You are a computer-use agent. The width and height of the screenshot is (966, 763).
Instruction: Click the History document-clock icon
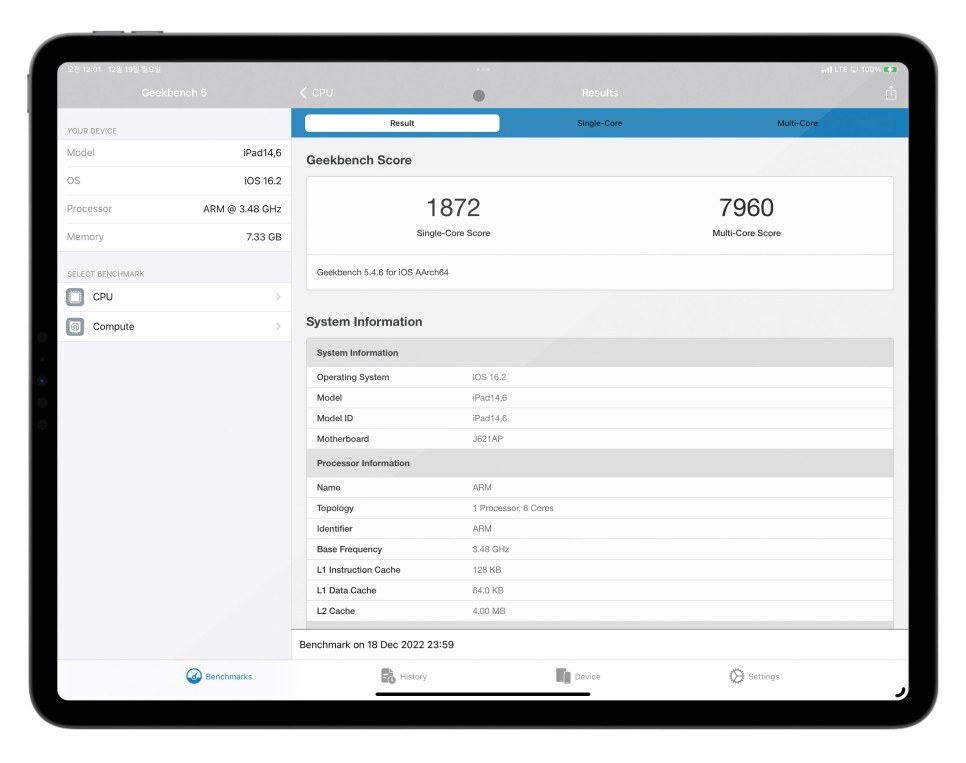[388, 676]
